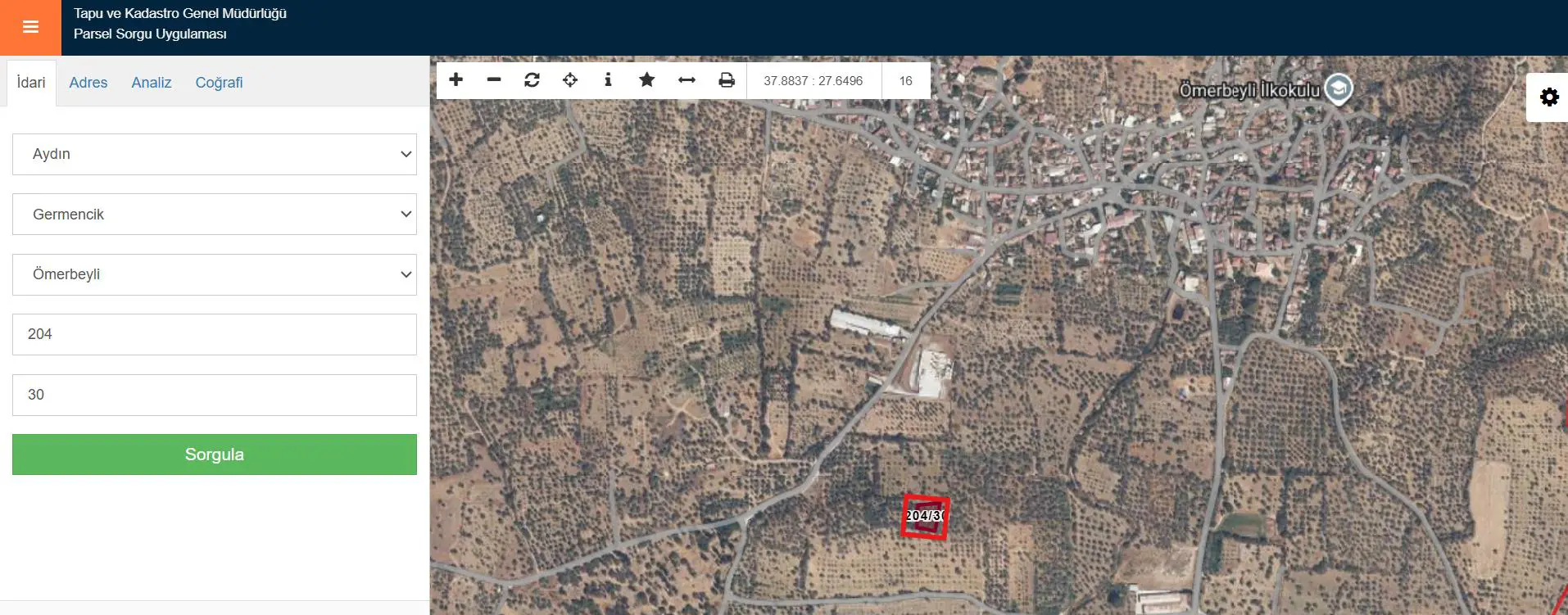Screen dimensions: 1568x615
Task: Open the info tool in map toolbar
Action: (x=608, y=79)
